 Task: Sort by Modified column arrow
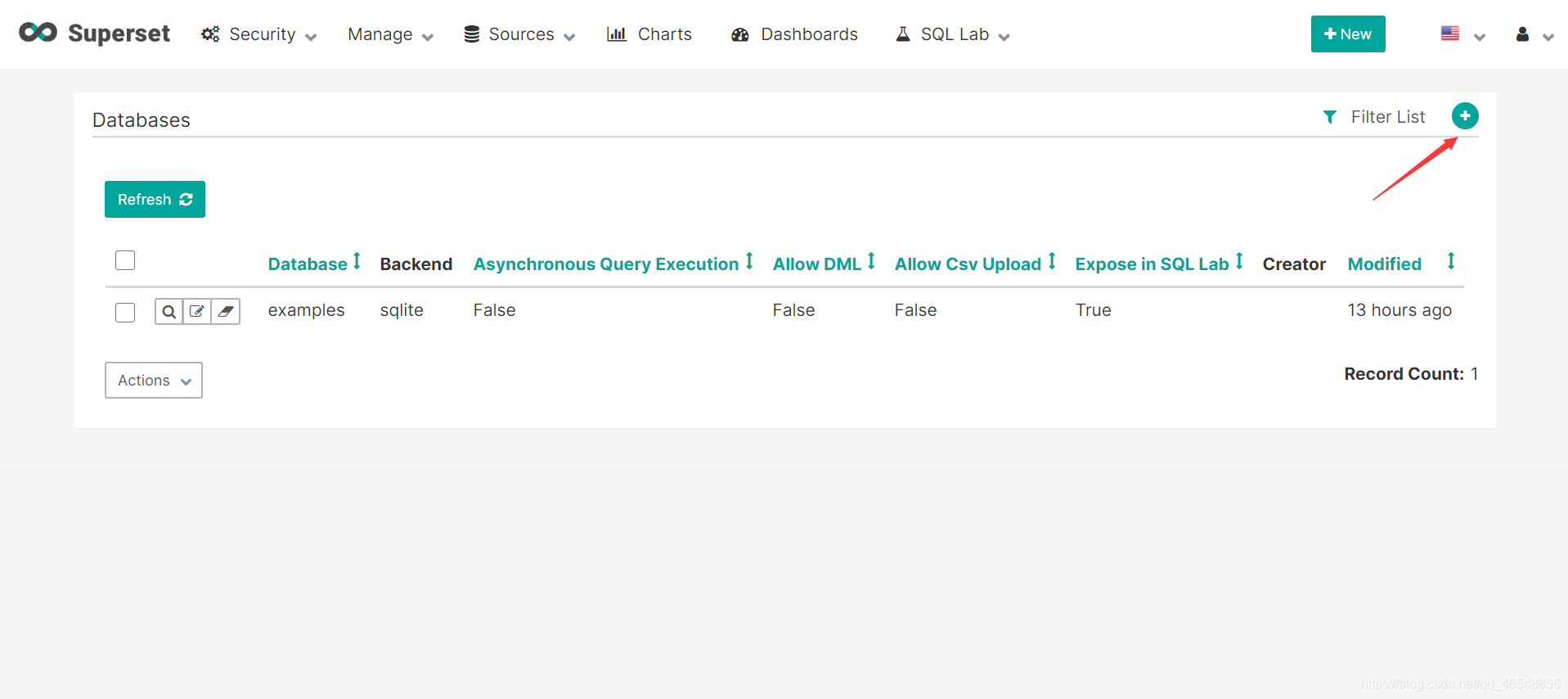coord(1451,262)
